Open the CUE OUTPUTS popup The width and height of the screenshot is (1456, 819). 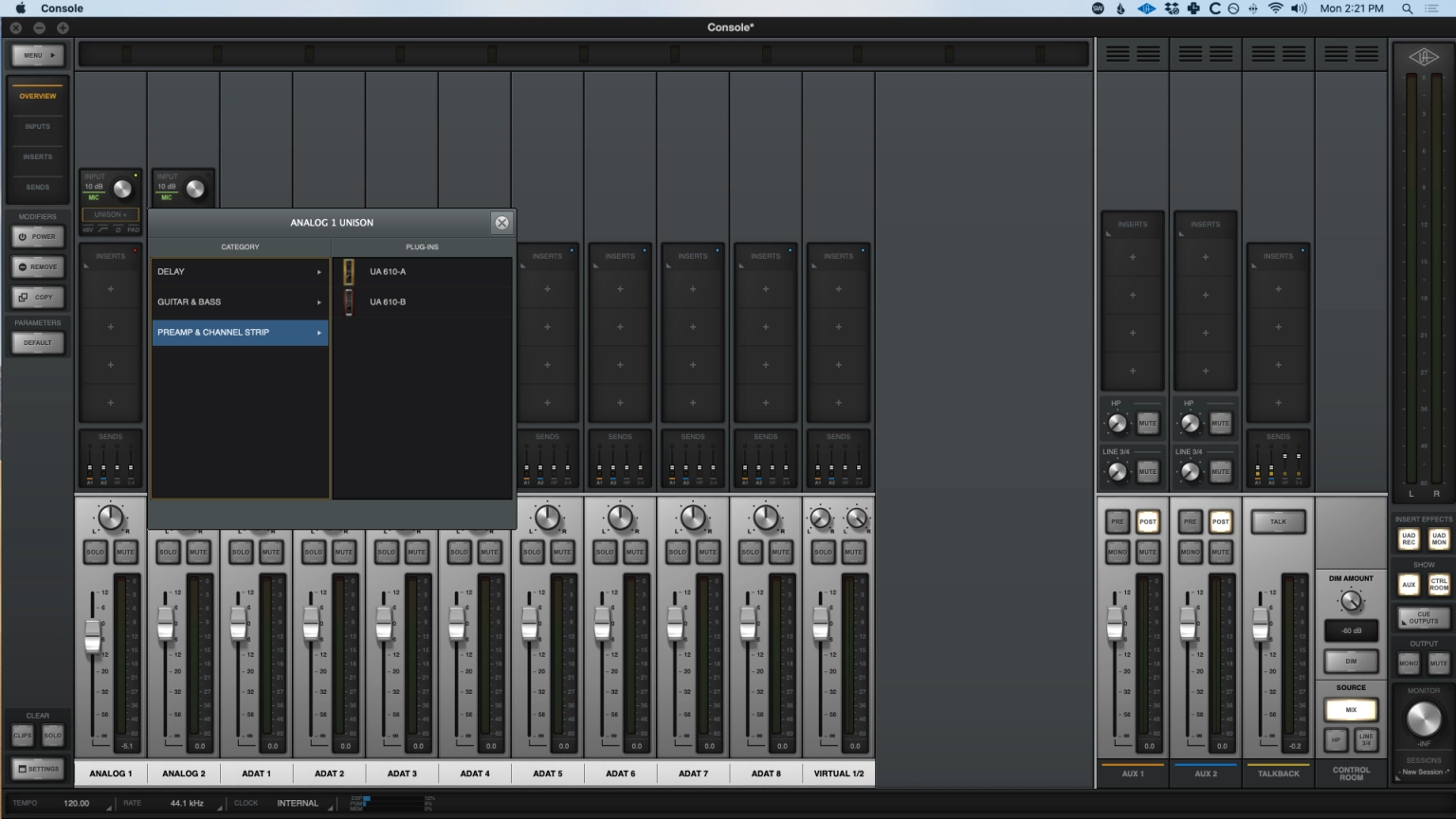point(1424,618)
